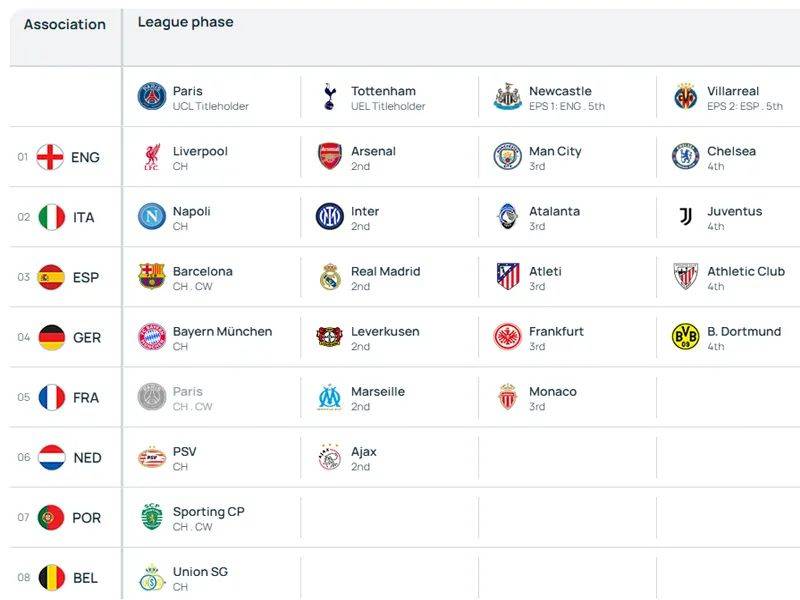Open the Villarreal team link

click(x=733, y=91)
